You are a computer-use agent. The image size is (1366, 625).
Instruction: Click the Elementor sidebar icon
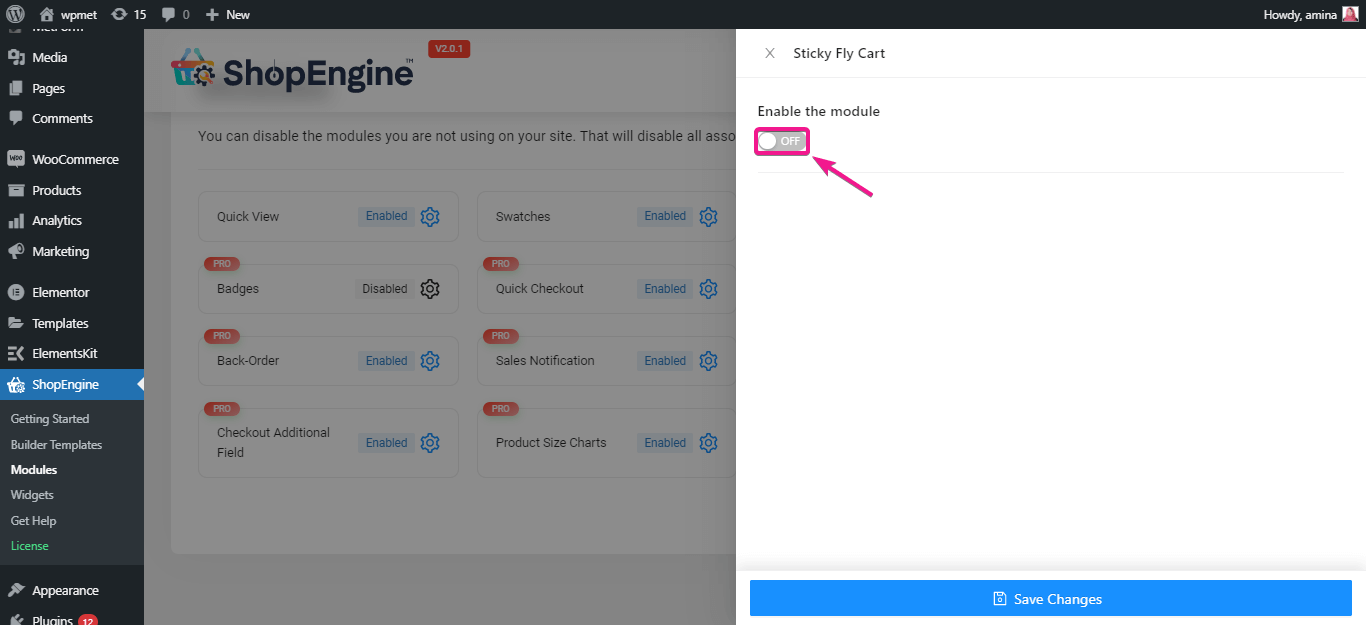(x=16, y=293)
